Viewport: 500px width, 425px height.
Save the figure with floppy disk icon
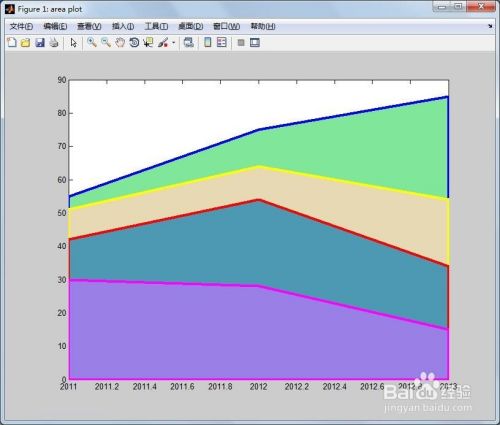[x=40, y=43]
